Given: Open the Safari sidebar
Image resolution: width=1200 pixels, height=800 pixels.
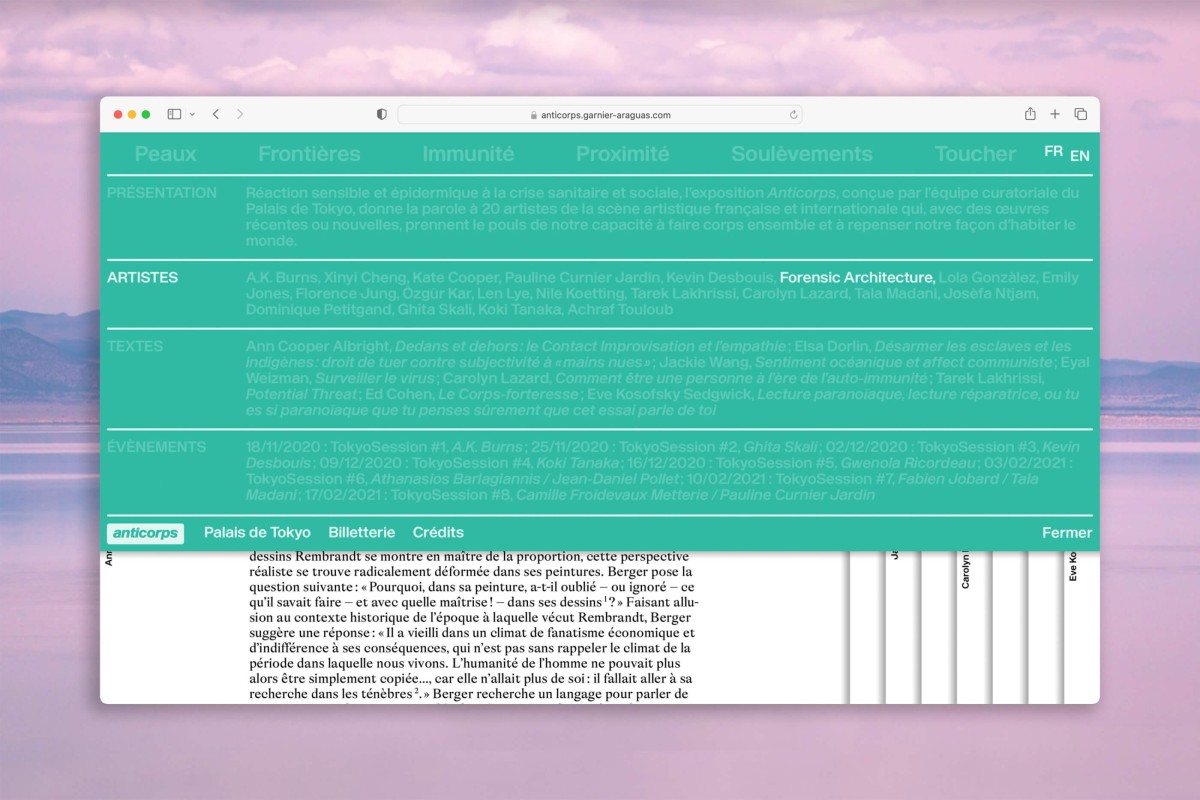Looking at the screenshot, I should [x=172, y=114].
